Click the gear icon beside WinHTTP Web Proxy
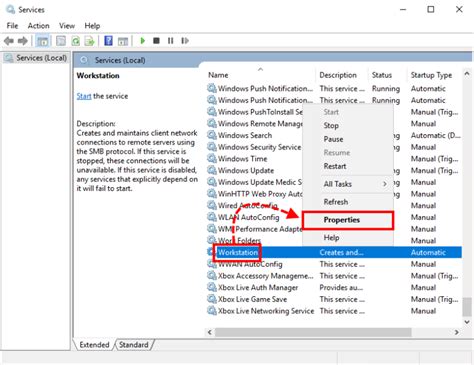This screenshot has height=365, width=474. (x=212, y=194)
